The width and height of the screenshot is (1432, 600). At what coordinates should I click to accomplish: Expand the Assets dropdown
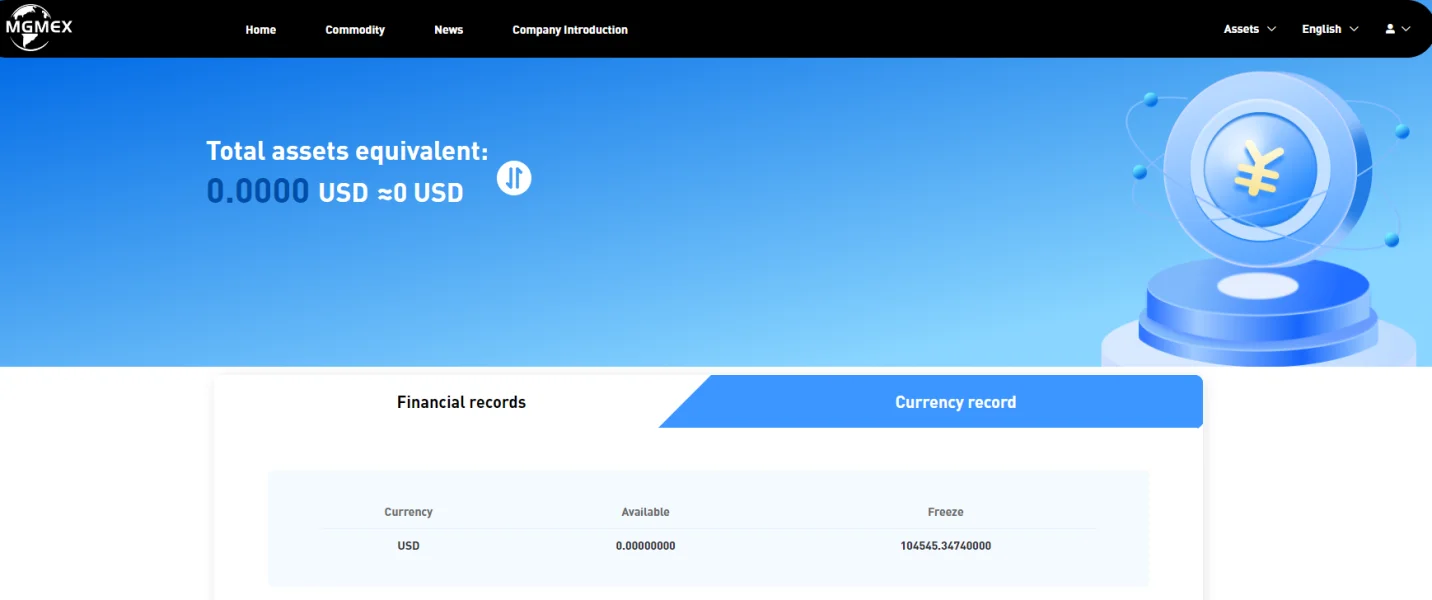pos(1250,29)
